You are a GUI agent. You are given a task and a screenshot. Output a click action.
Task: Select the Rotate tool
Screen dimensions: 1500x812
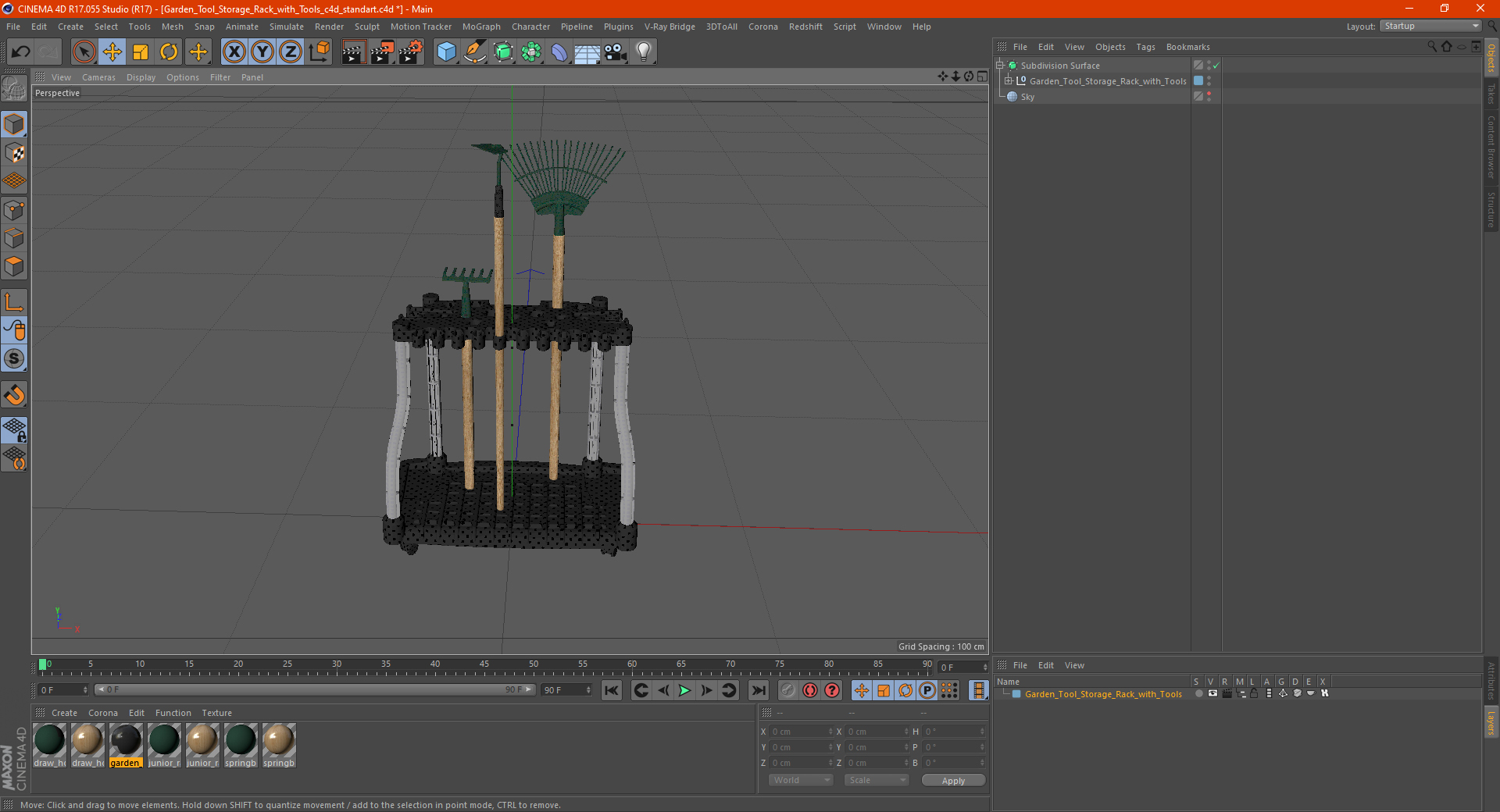(x=169, y=52)
